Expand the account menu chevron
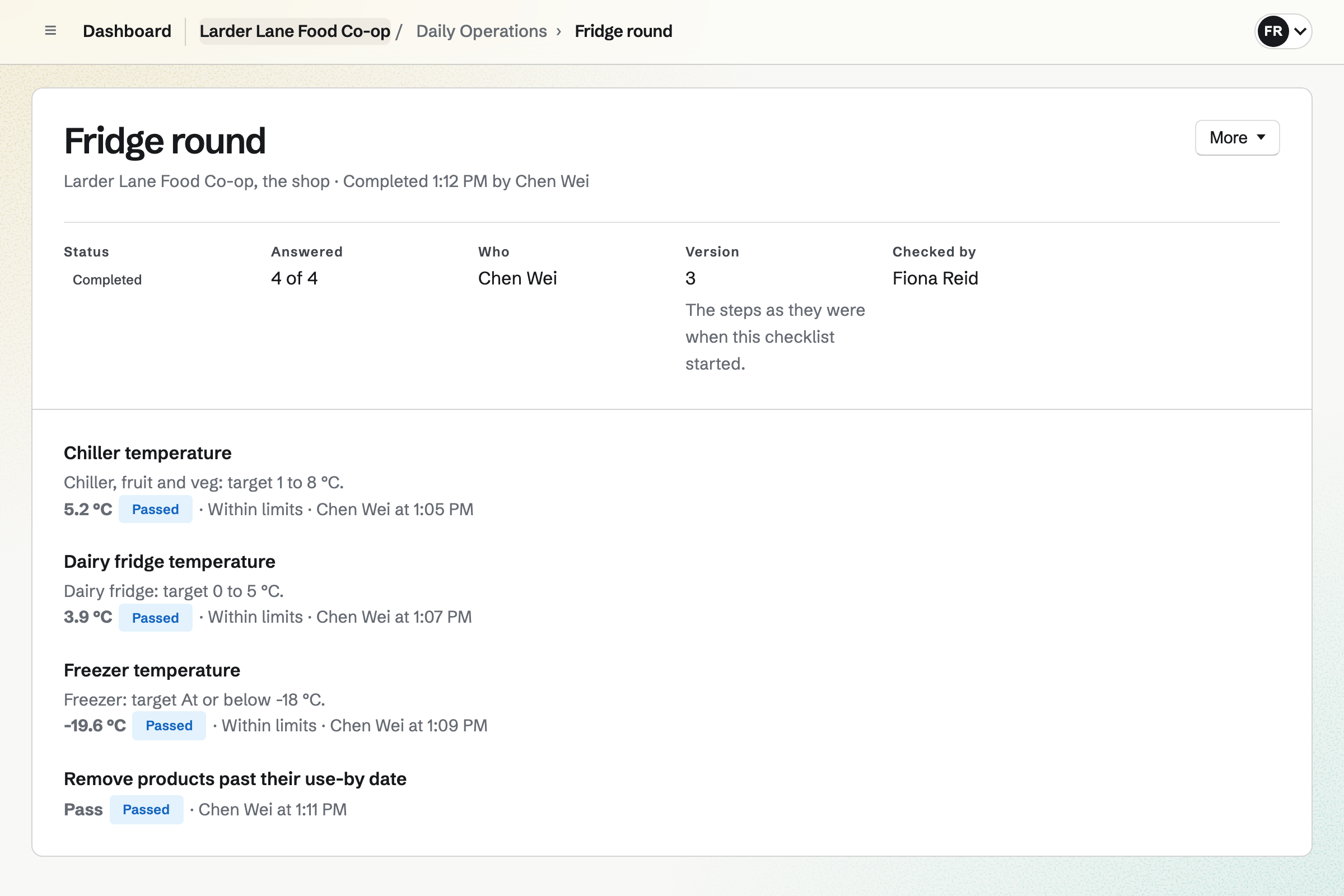This screenshot has width=1344, height=896. point(1300,31)
